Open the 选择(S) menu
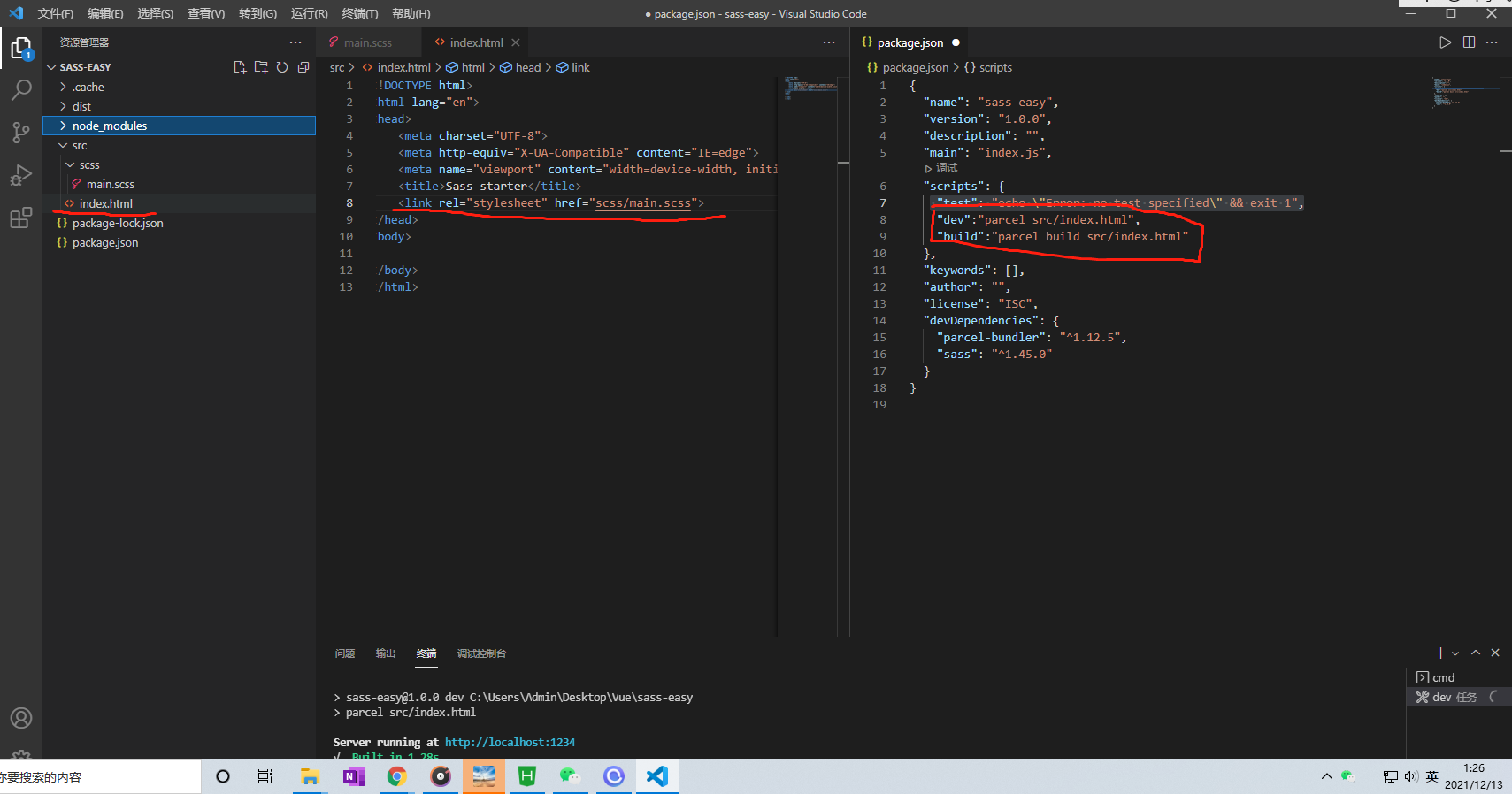 (156, 13)
